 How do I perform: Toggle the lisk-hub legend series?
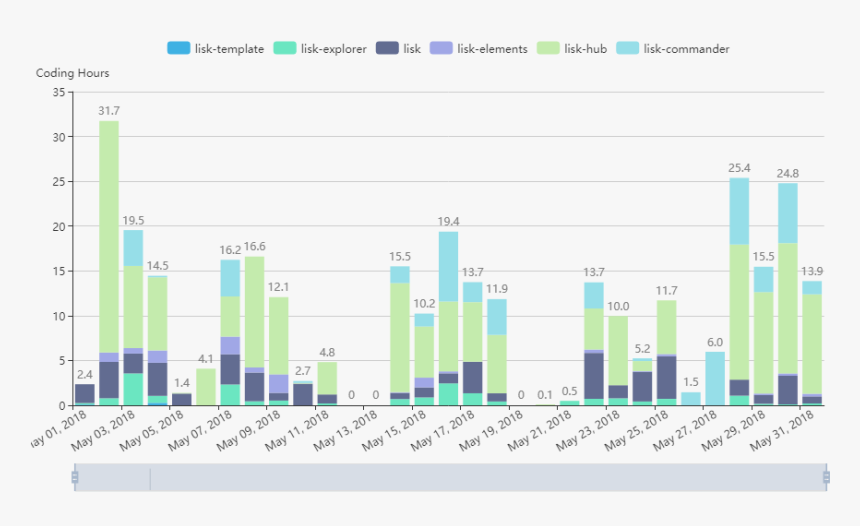click(x=572, y=48)
